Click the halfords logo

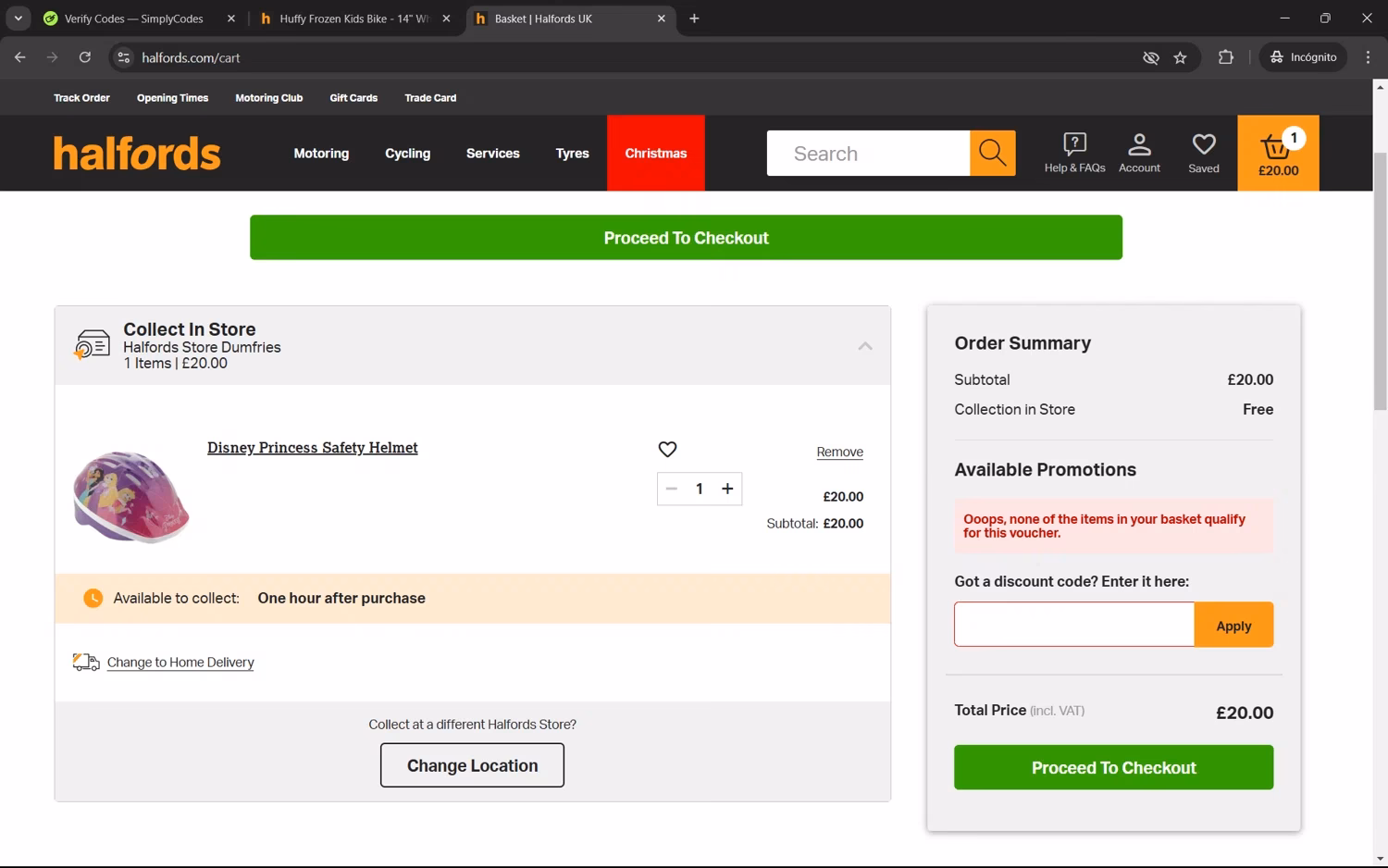pyautogui.click(x=137, y=154)
